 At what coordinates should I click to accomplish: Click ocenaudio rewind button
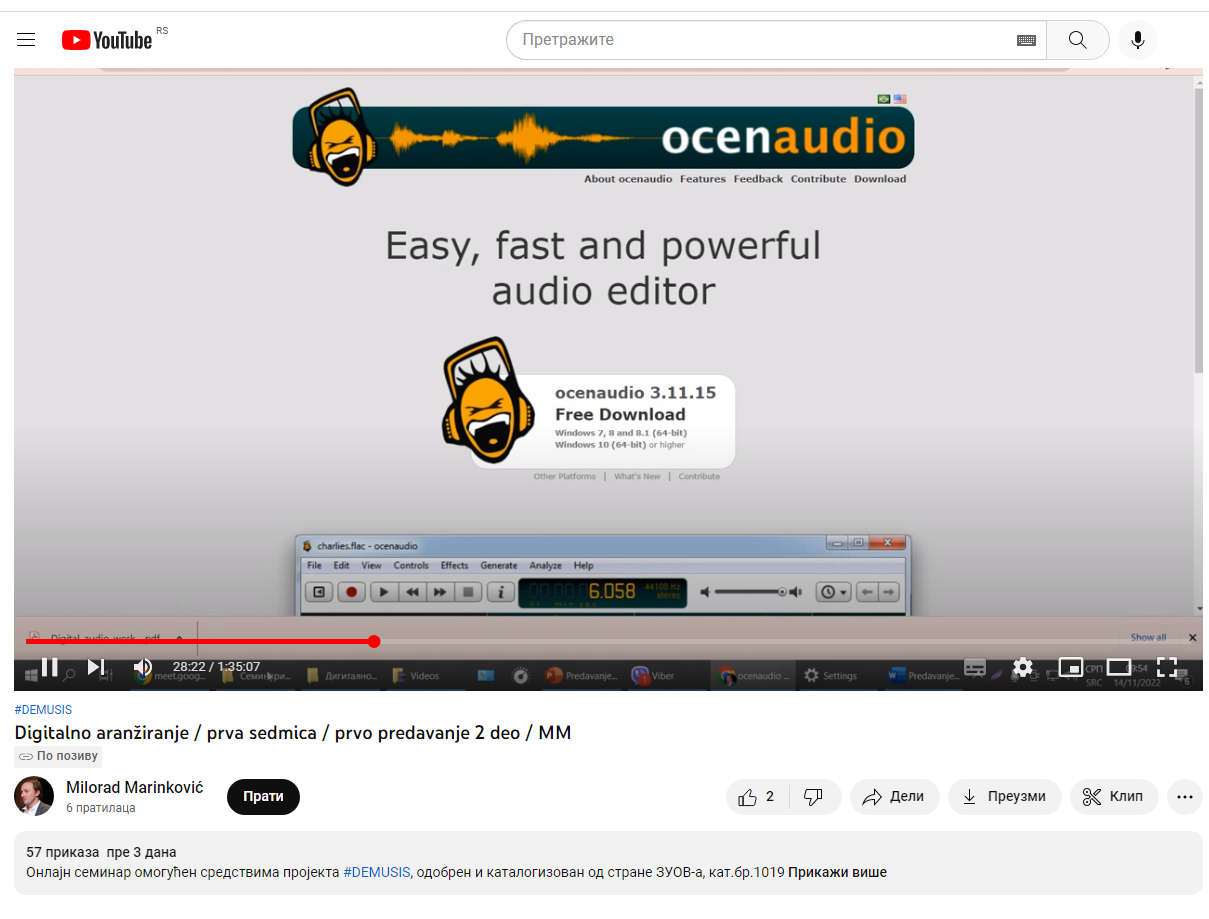(x=412, y=592)
